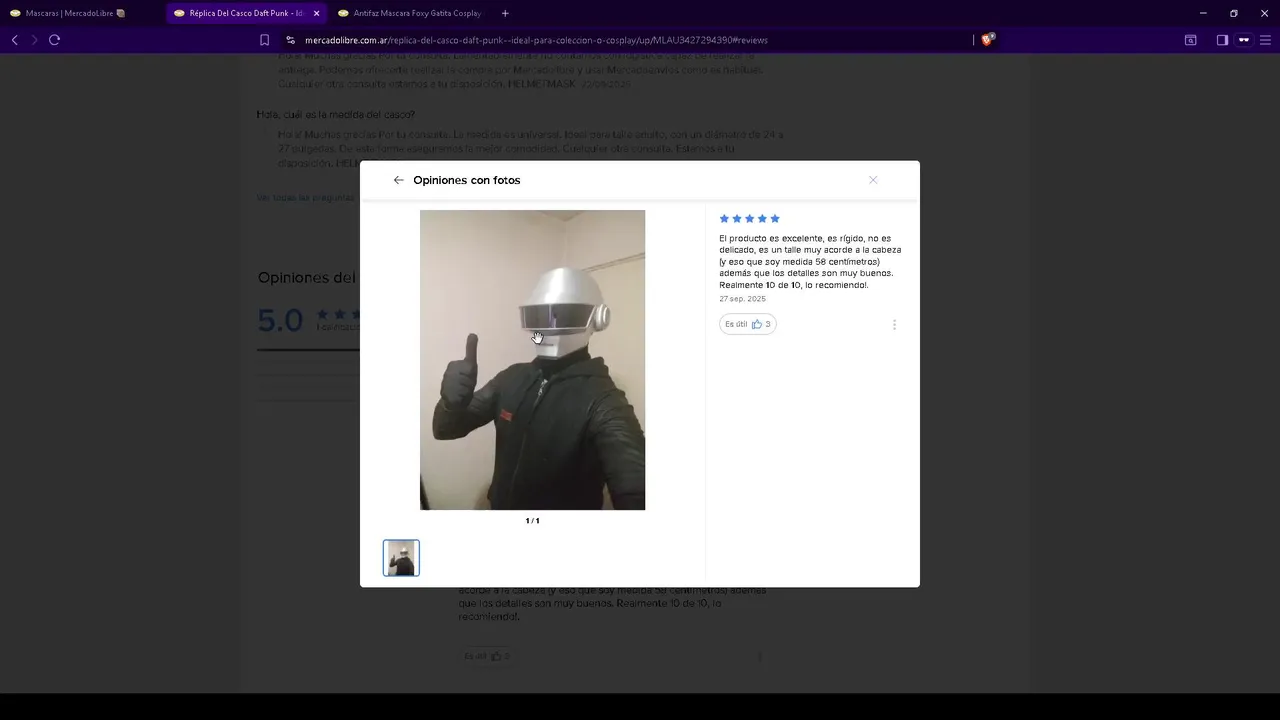Switch to Antifaz Mascara Foxy Gatita Cosplay tab

tap(410, 13)
